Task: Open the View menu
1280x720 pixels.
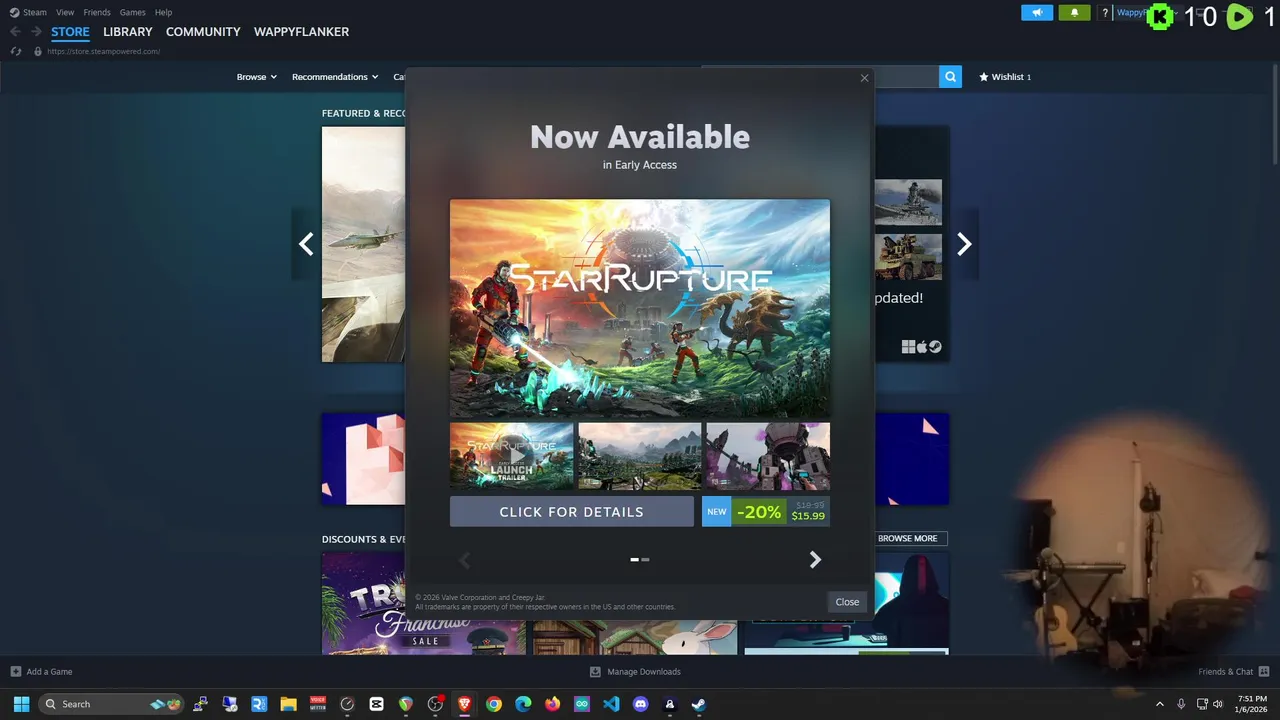Action: pyautogui.click(x=65, y=12)
